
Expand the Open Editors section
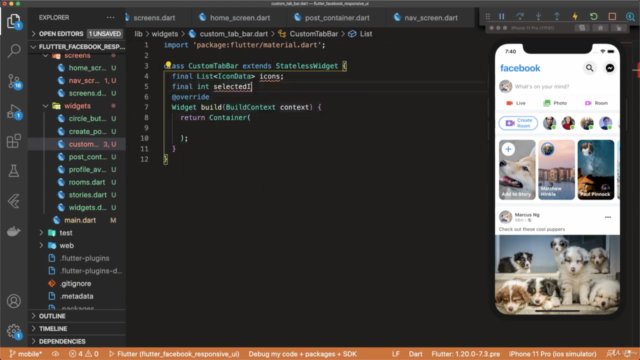[x=77, y=34]
